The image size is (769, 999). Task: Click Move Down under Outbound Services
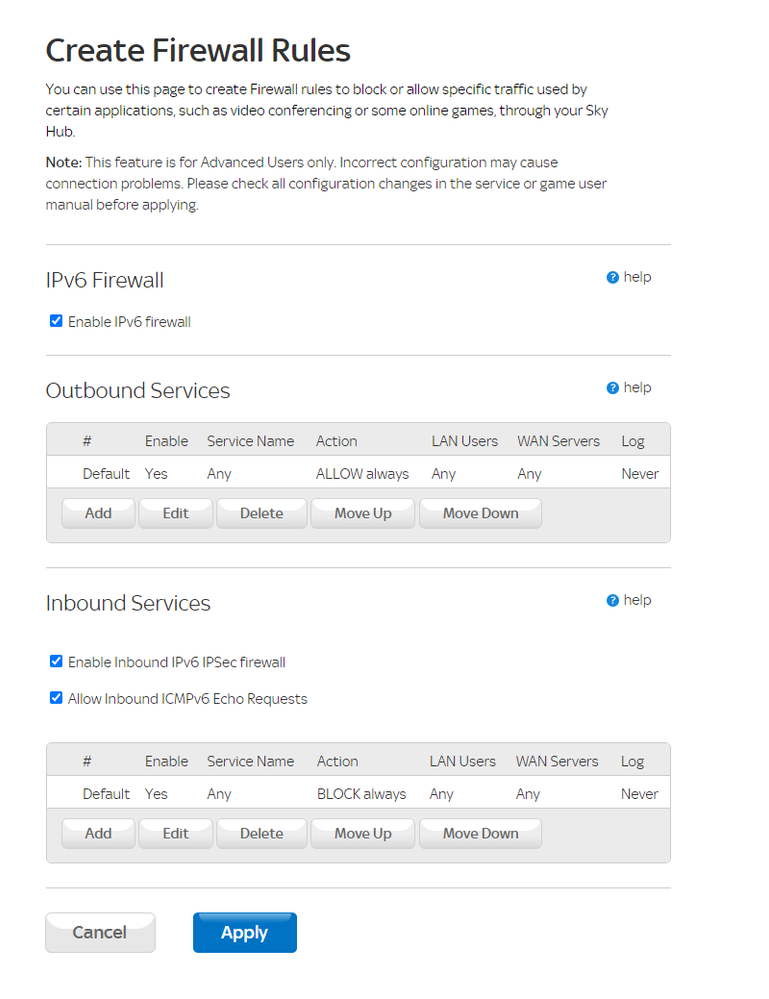coord(480,513)
